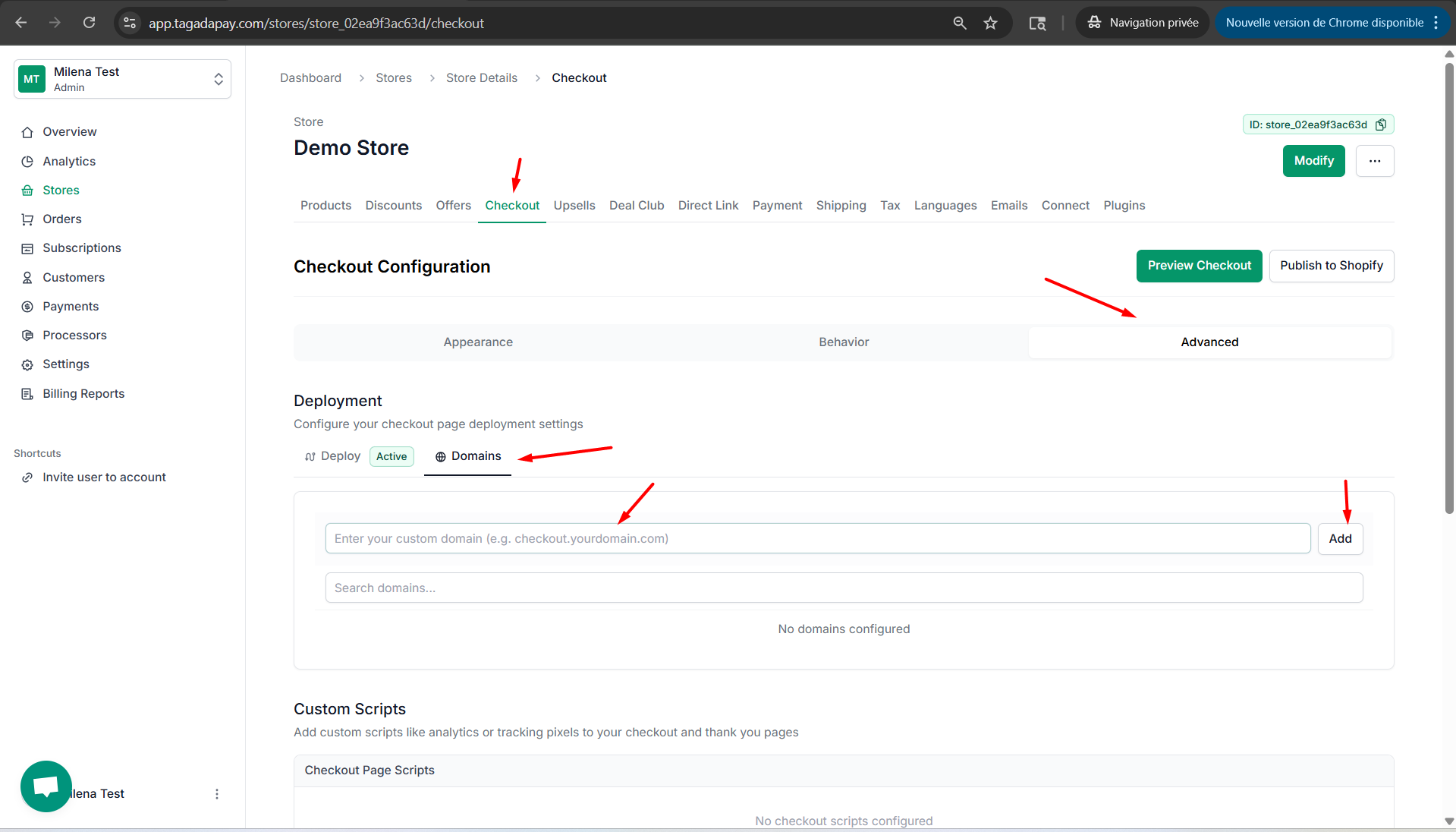Viewport: 1456px width, 832px height.
Task: Open Processors in sidebar
Action: [74, 335]
